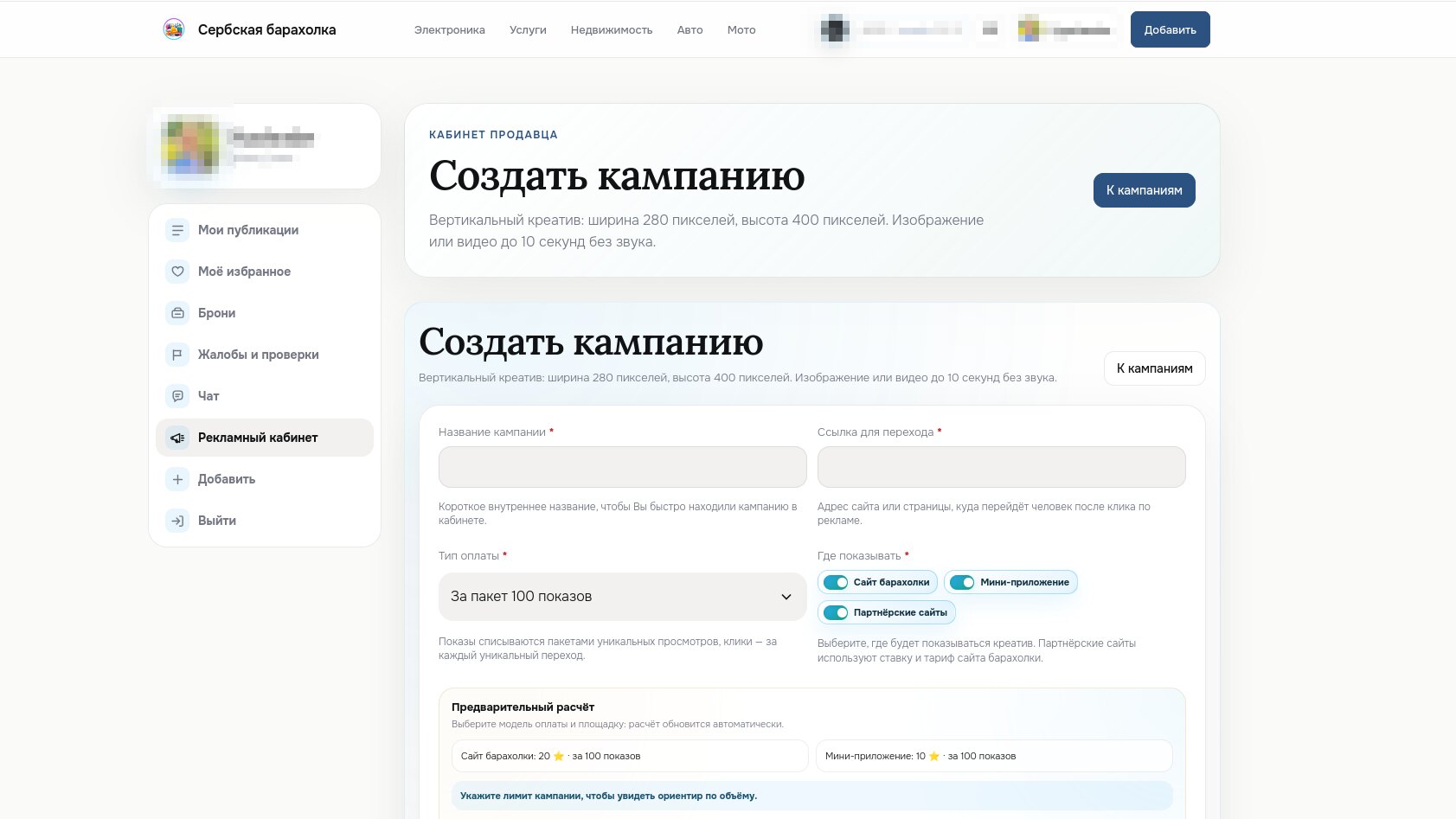This screenshot has height=819, width=1456.
Task: Click the flag icon for Жалобы и проверки
Action: click(177, 355)
